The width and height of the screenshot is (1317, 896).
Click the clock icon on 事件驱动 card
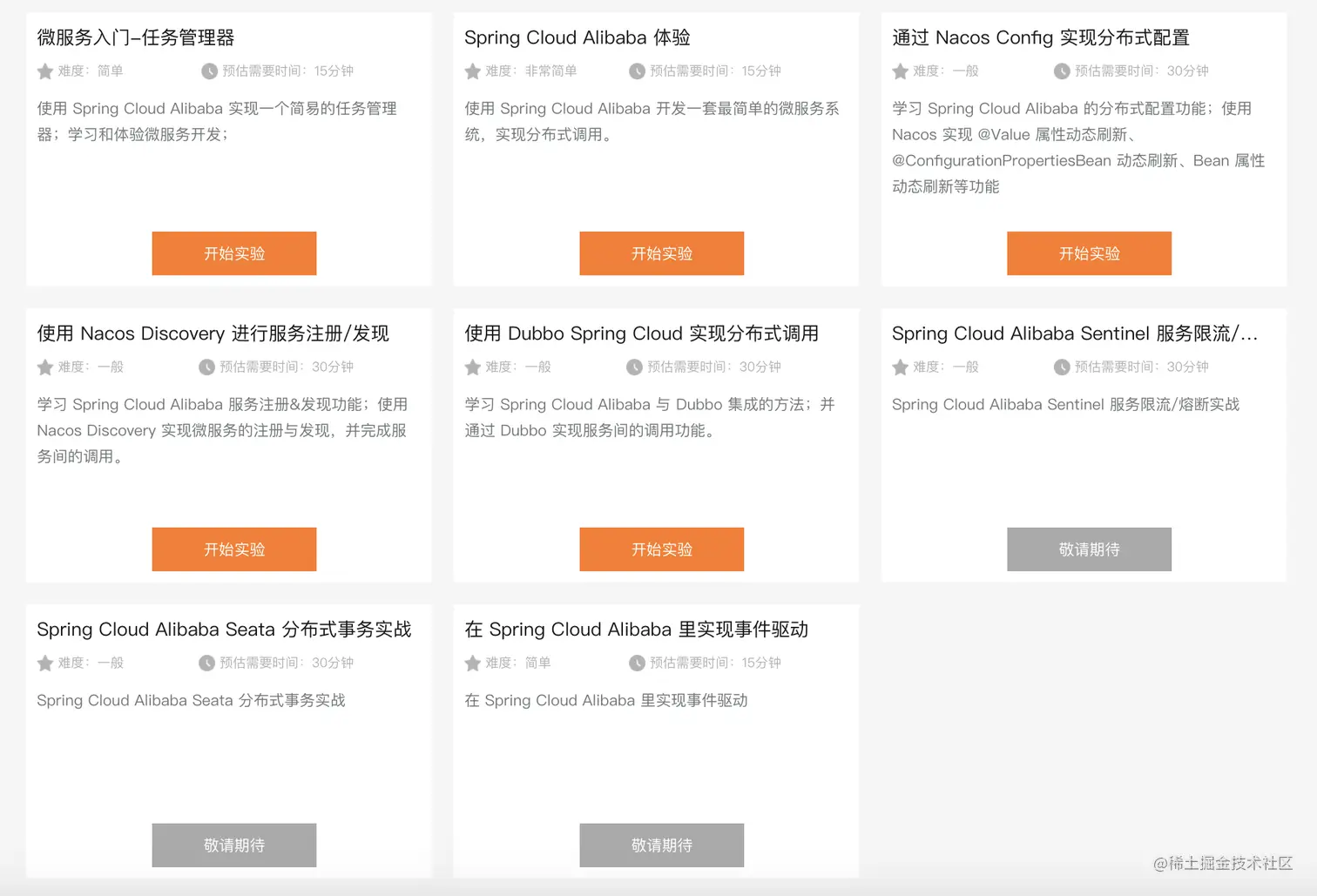(637, 664)
